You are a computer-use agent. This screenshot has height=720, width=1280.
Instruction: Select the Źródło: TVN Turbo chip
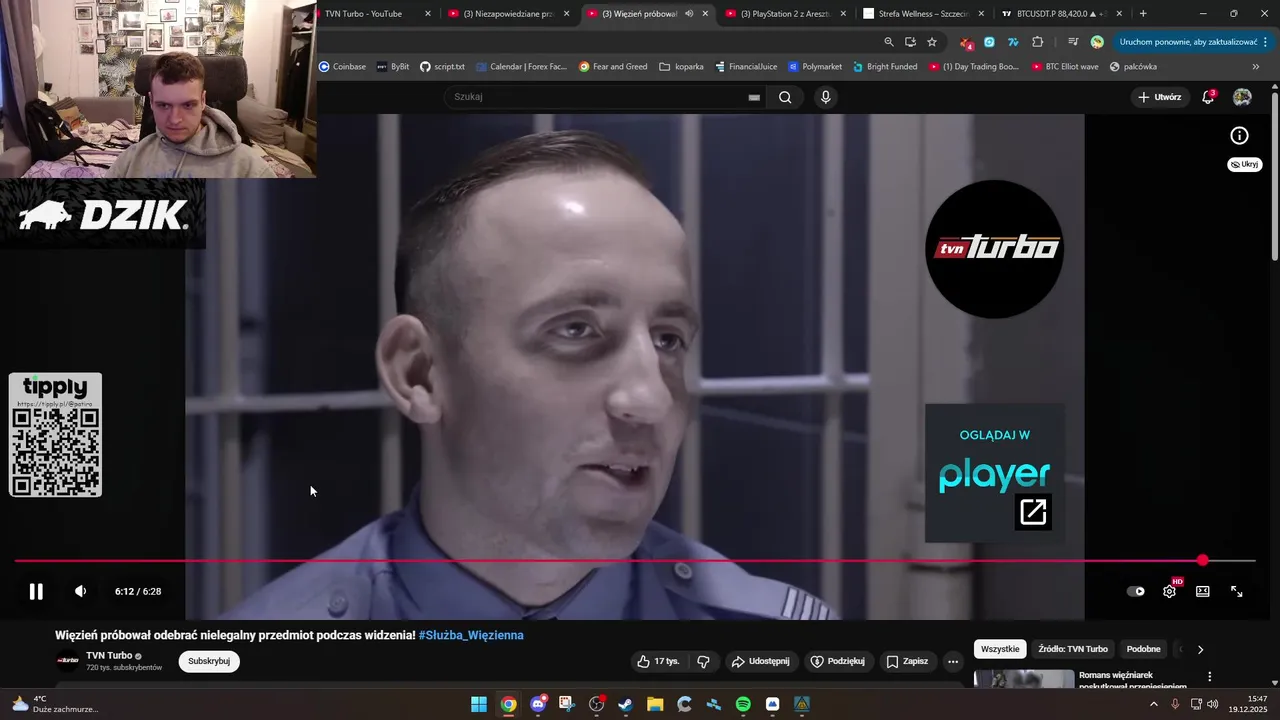[1072, 649]
